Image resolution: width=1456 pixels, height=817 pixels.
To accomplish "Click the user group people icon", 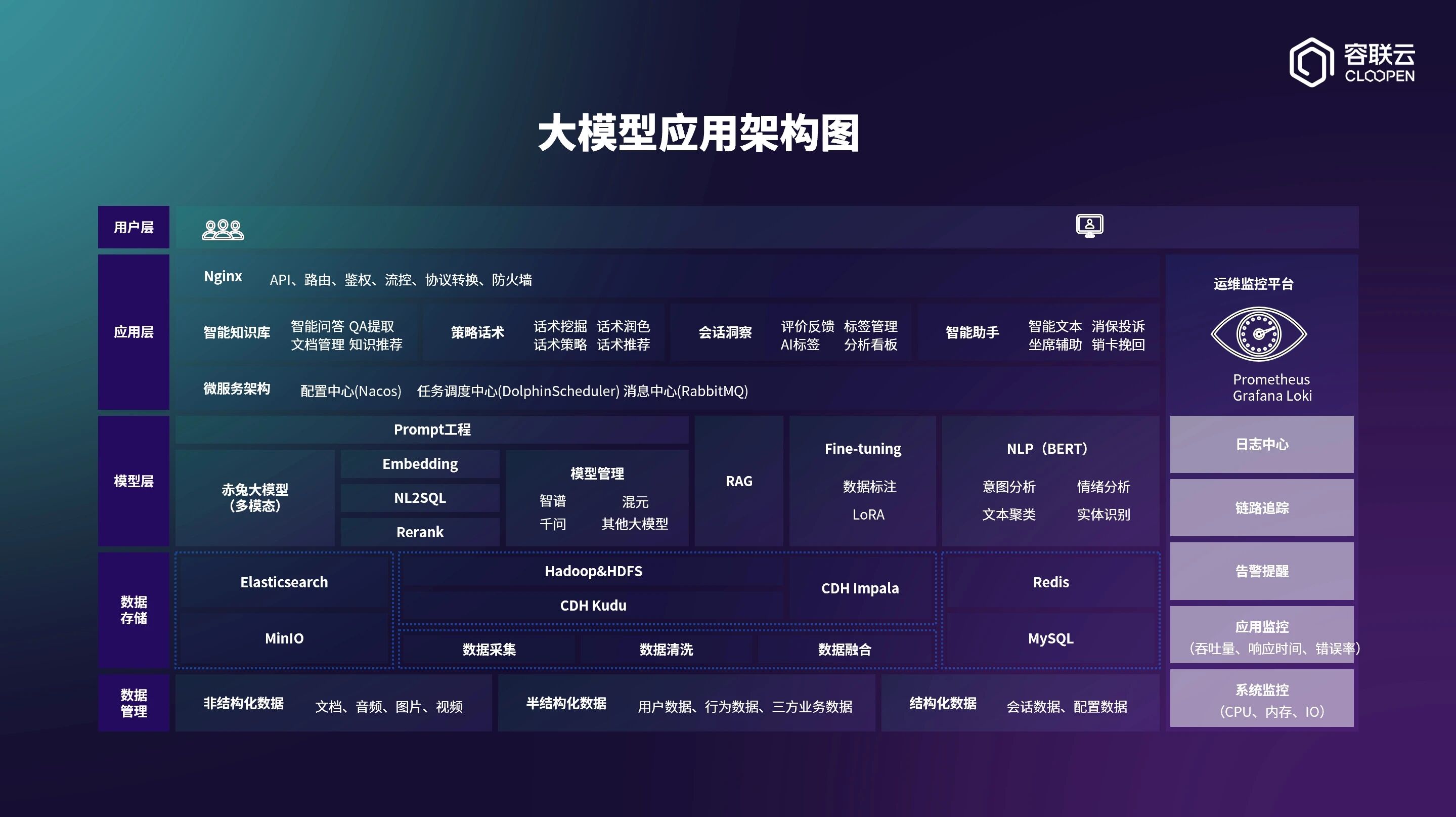I will click(223, 230).
